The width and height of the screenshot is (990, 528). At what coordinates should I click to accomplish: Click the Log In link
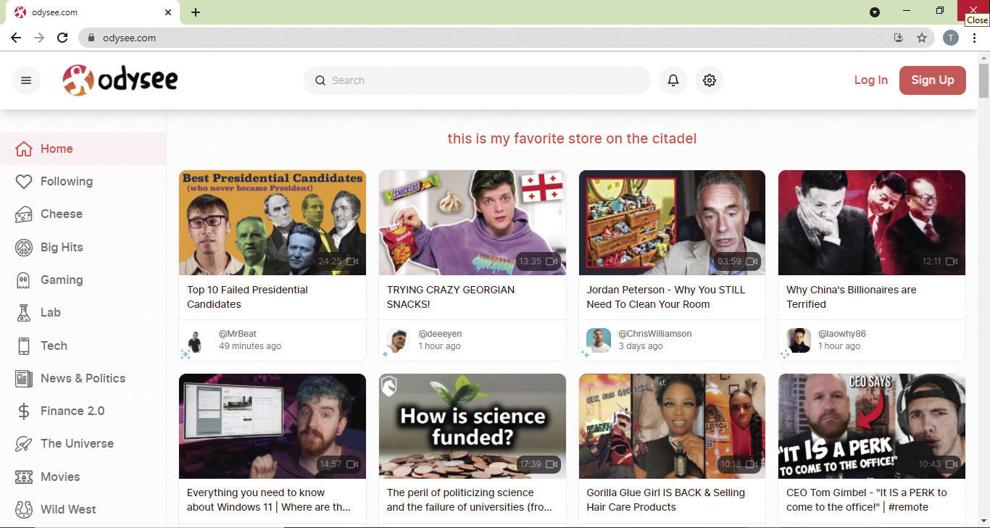coord(871,80)
